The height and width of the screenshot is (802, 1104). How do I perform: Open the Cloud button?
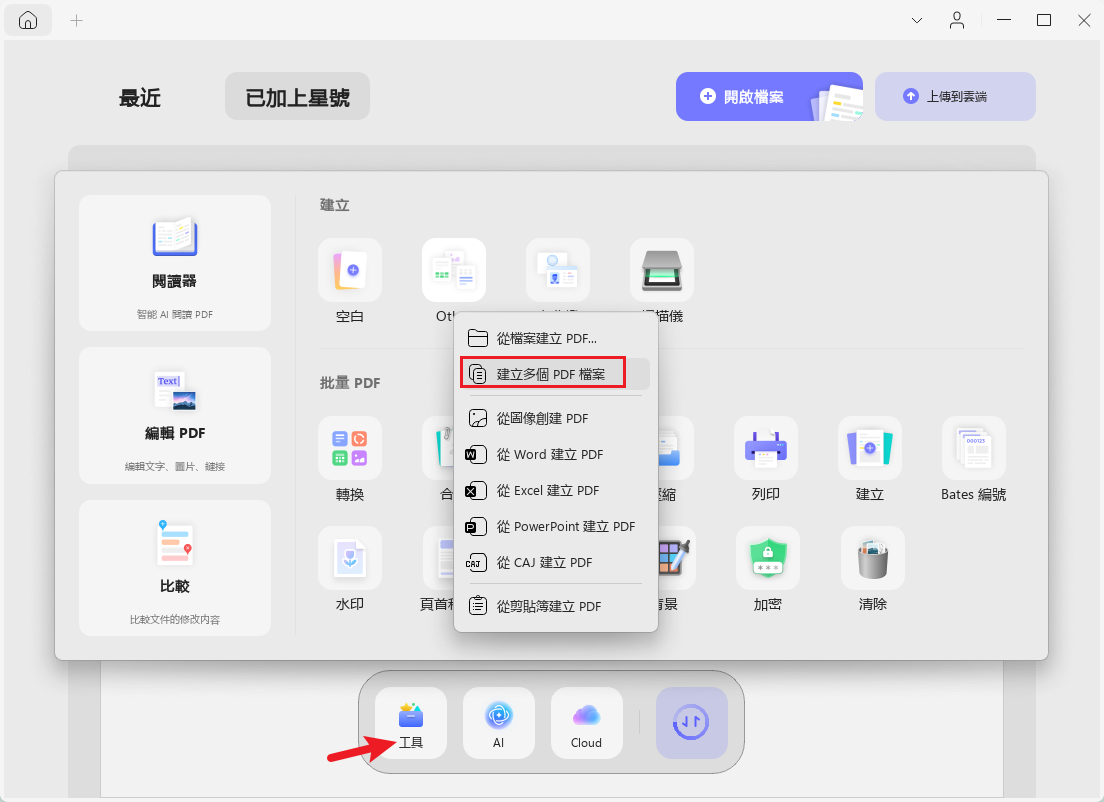pos(586,723)
